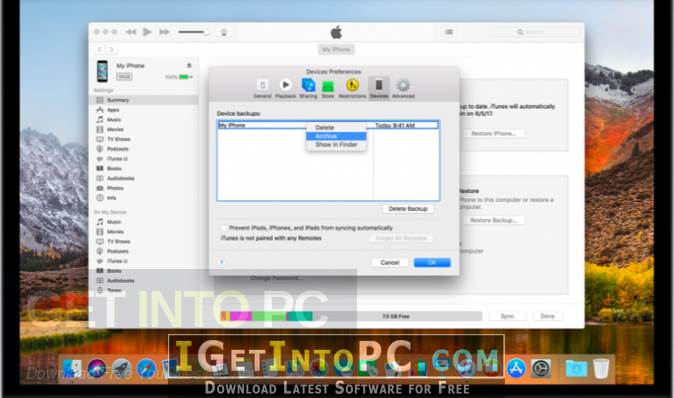Open Safari from the Dock

pos(147,369)
